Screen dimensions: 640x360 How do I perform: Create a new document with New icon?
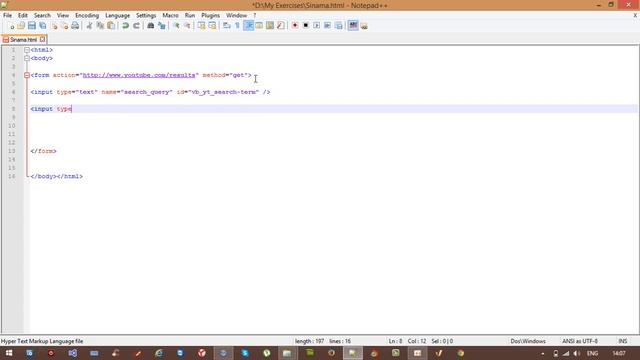click(11, 26)
